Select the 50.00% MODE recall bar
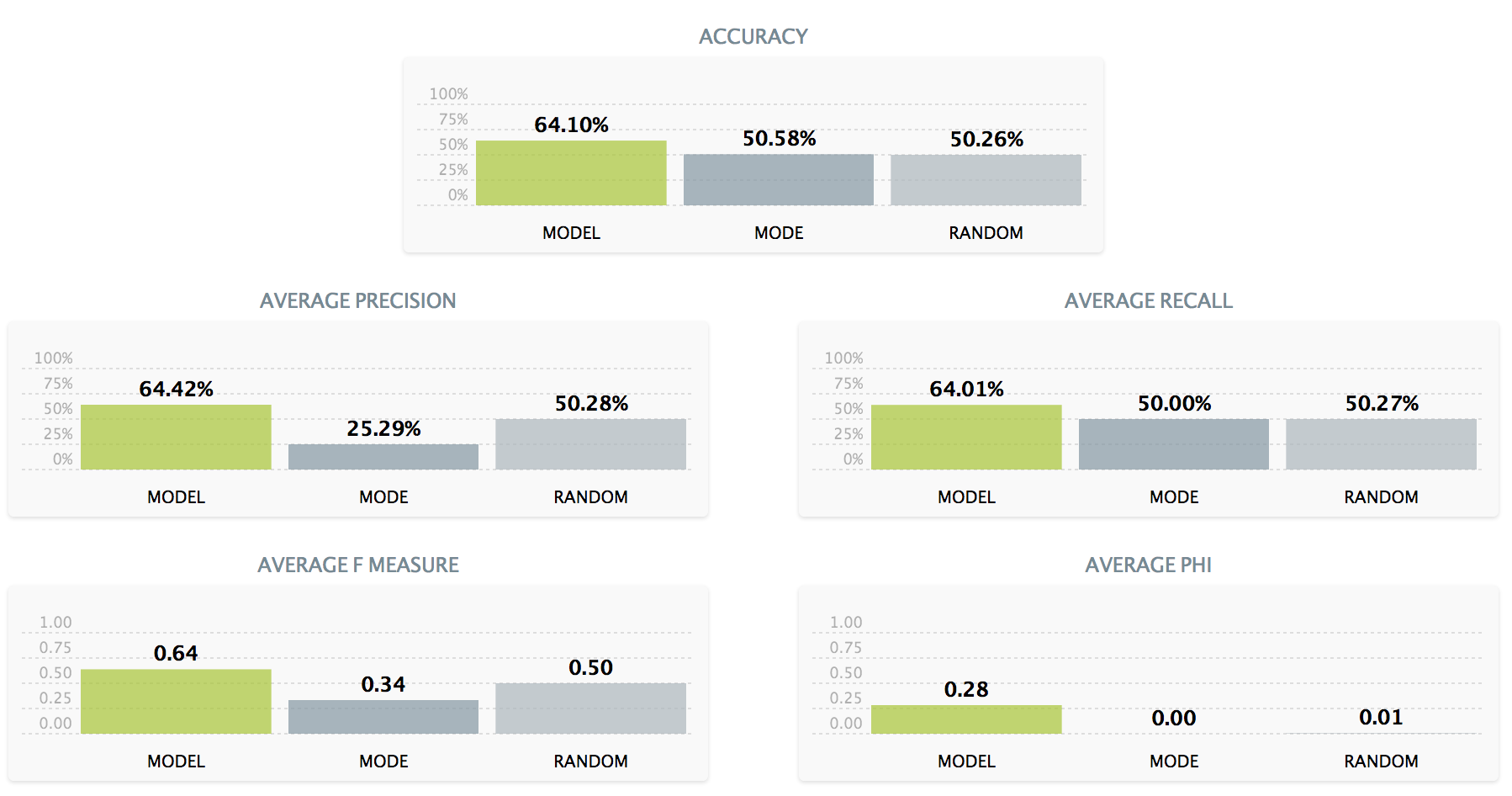Image resolution: width=1512 pixels, height=796 pixels. [1173, 443]
